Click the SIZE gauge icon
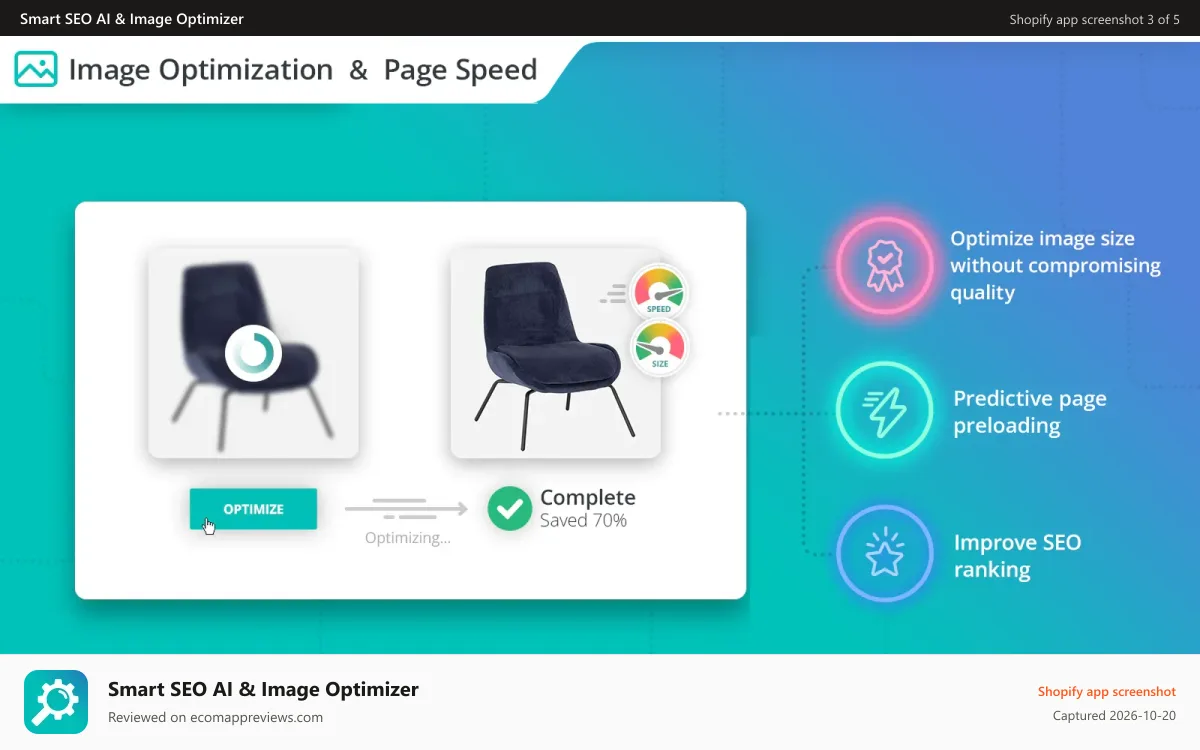Image resolution: width=1200 pixels, height=750 pixels. 660,347
